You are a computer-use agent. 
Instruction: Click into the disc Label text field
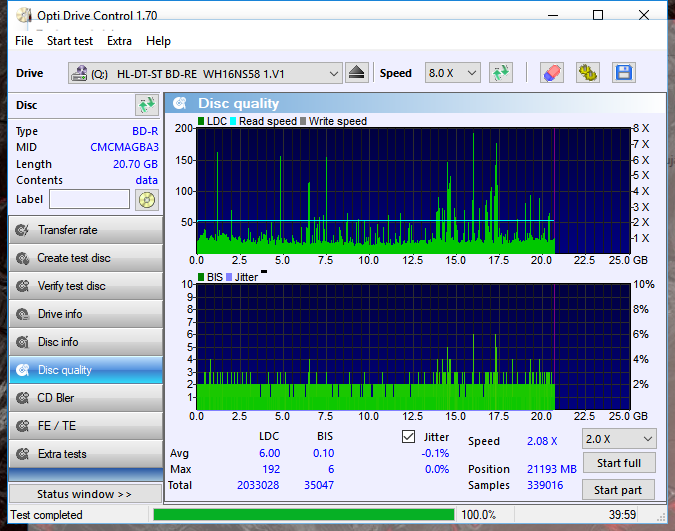click(x=90, y=199)
